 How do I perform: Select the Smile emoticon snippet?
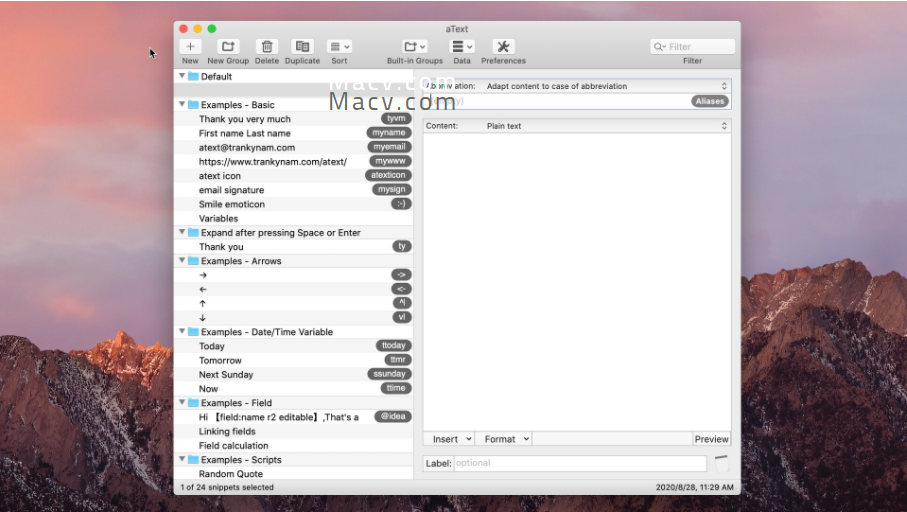293,204
